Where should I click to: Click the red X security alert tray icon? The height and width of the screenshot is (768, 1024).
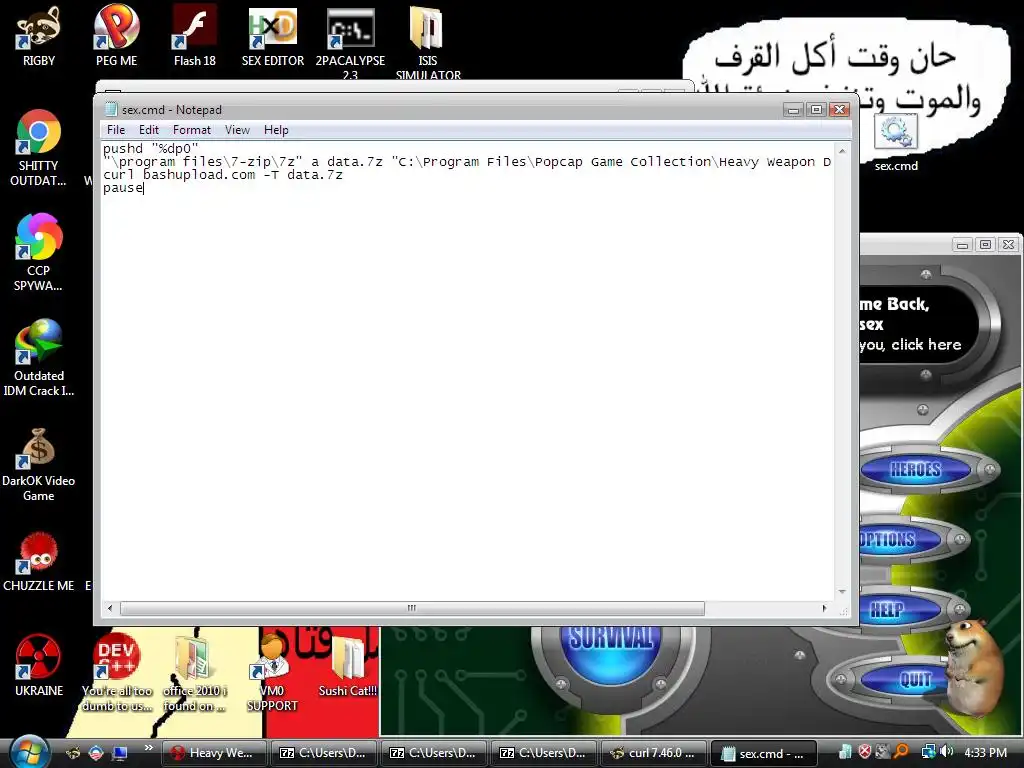pos(865,752)
